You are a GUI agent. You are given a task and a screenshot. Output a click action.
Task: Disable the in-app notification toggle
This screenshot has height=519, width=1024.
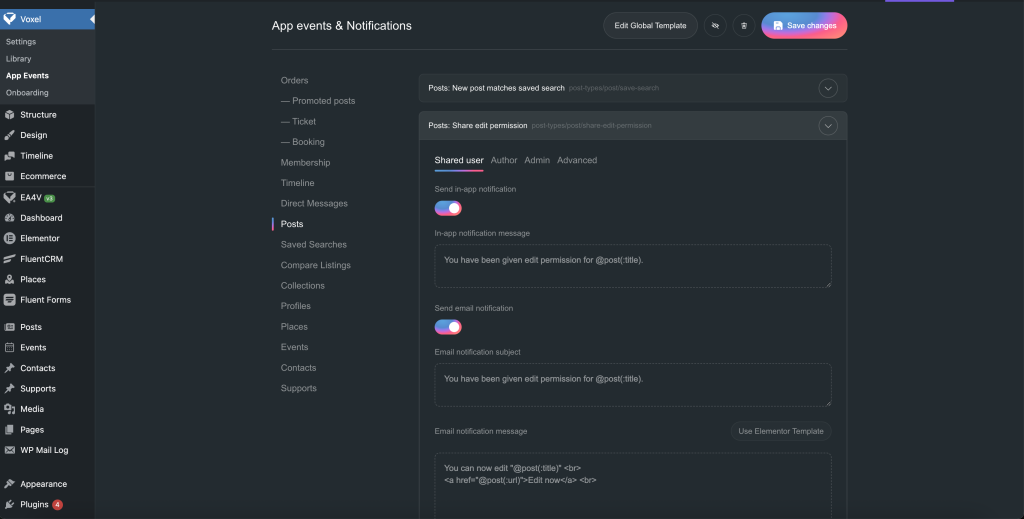click(448, 208)
